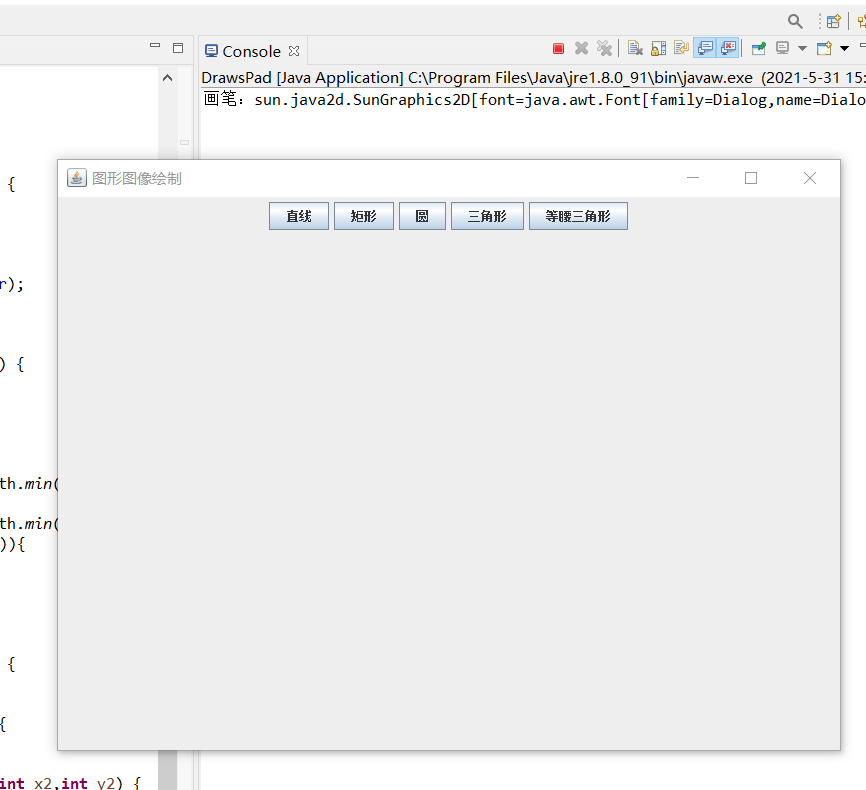Remove the launch using the single X icon
Viewport: 866px width, 790px height.
tap(581, 49)
